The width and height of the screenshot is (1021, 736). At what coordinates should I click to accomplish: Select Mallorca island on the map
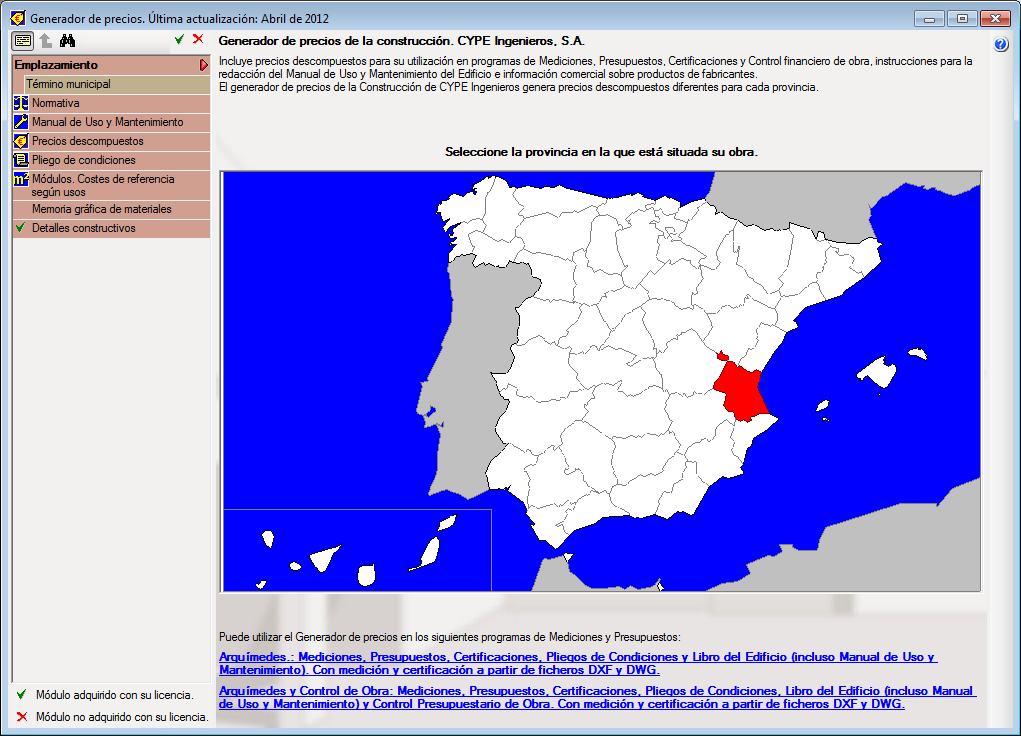(x=878, y=373)
